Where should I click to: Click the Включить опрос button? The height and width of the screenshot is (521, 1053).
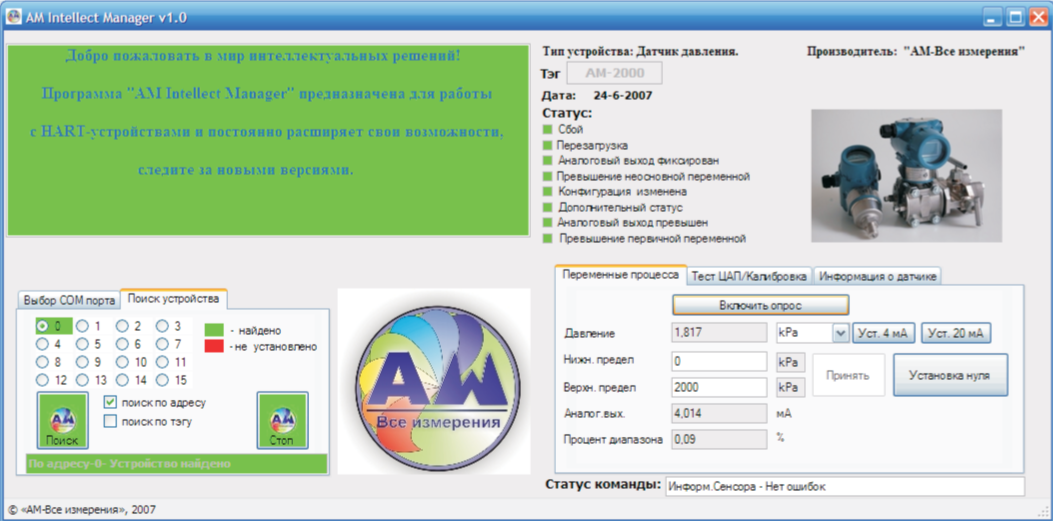(761, 305)
